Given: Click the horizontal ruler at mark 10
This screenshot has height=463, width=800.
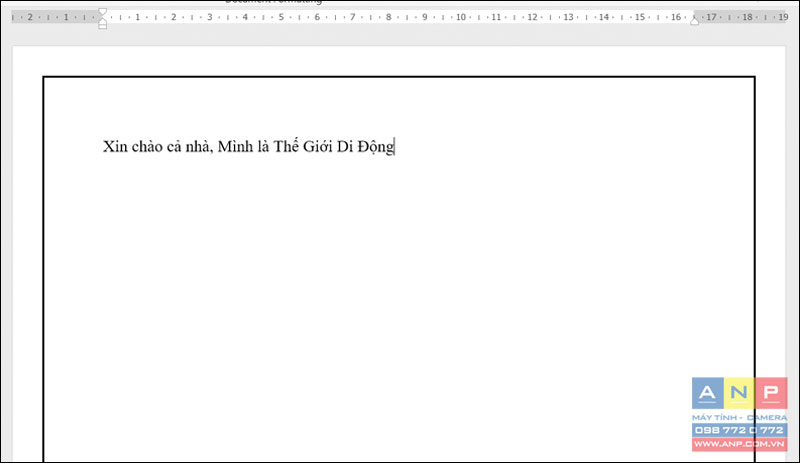Looking at the screenshot, I should tap(461, 17).
